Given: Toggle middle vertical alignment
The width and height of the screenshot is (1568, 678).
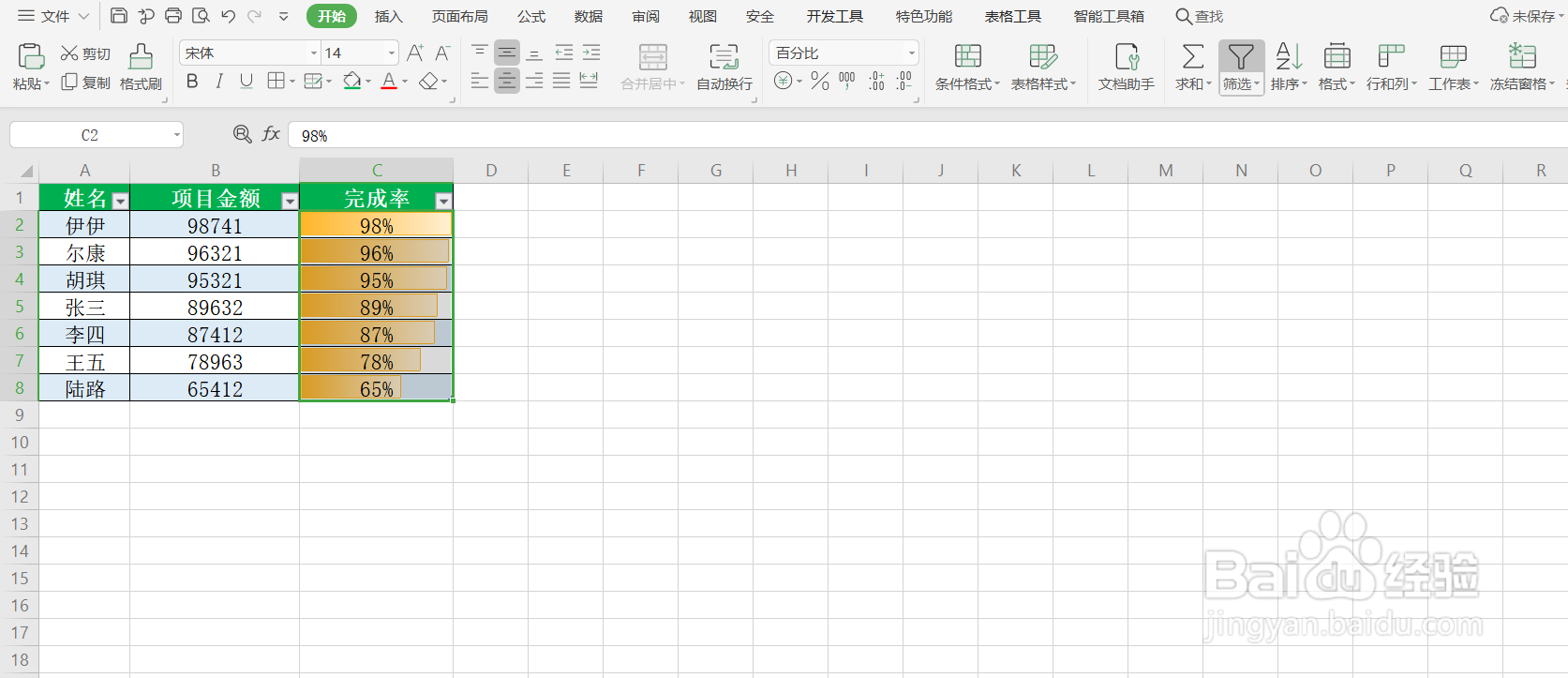Looking at the screenshot, I should (x=507, y=53).
